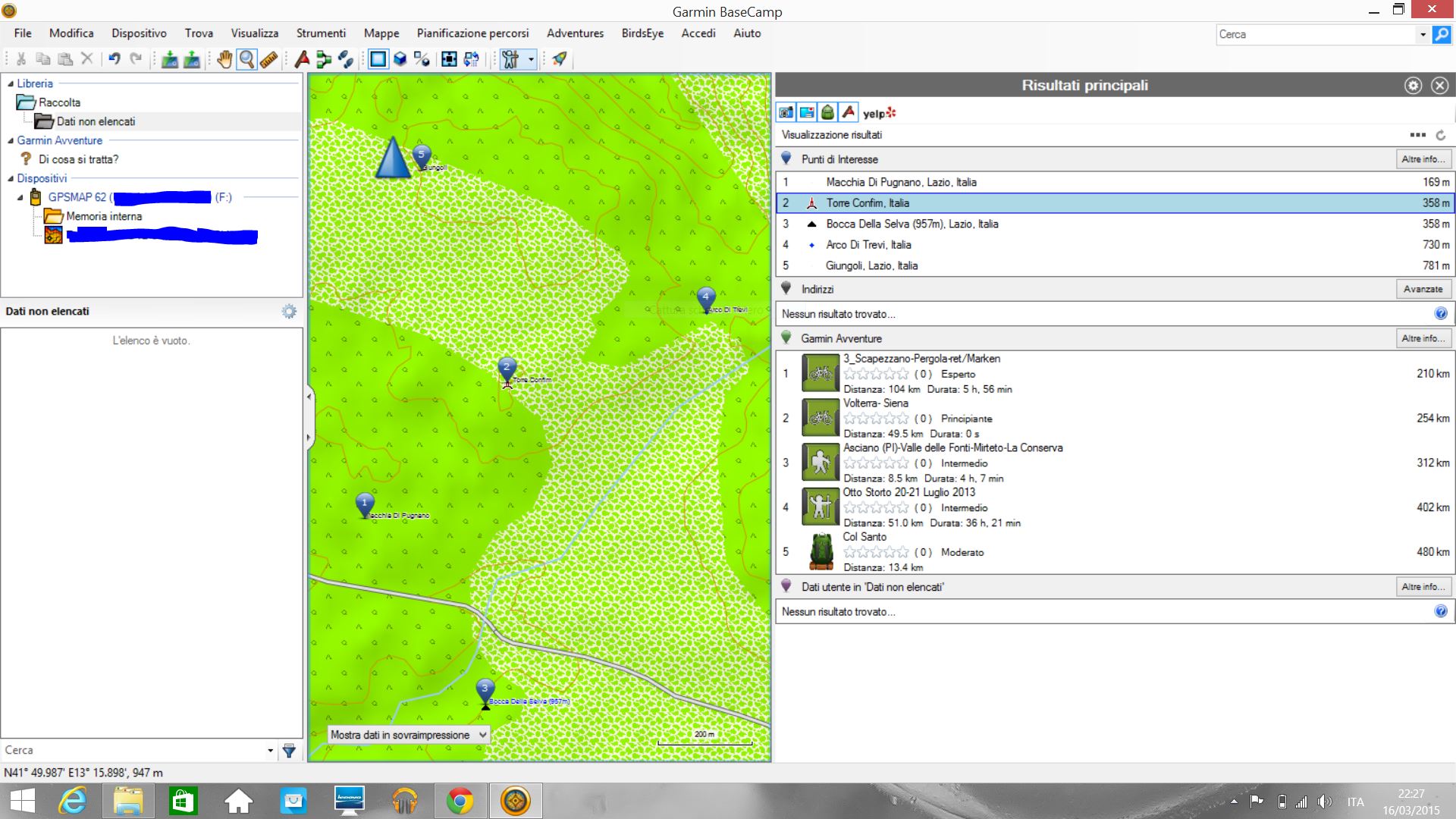Click the top-right Cerca search field
The height and width of the screenshot is (819, 1456).
pos(1316,34)
